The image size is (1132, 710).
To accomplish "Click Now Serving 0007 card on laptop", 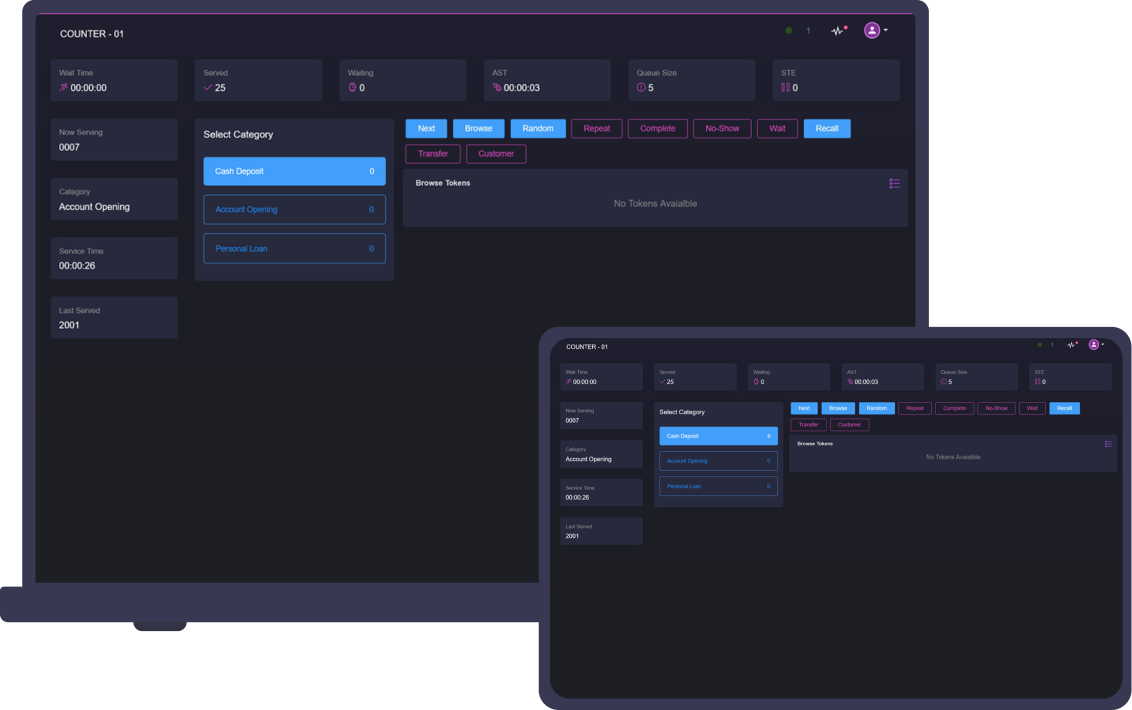I will (114, 139).
